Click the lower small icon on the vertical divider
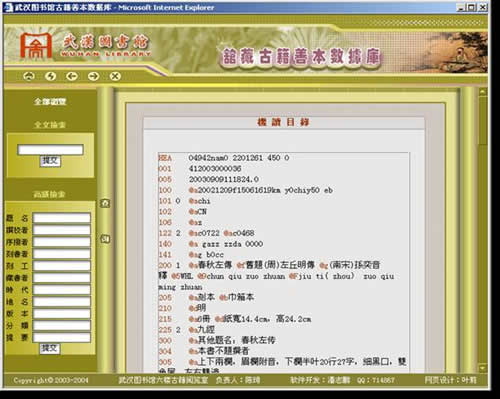Screen dimensions: 500x399 point(105,239)
